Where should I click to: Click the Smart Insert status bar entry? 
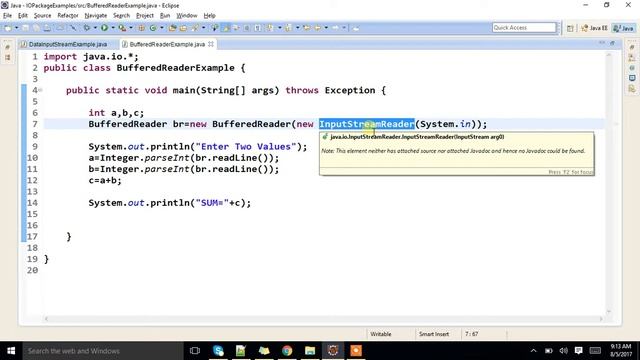(433, 334)
